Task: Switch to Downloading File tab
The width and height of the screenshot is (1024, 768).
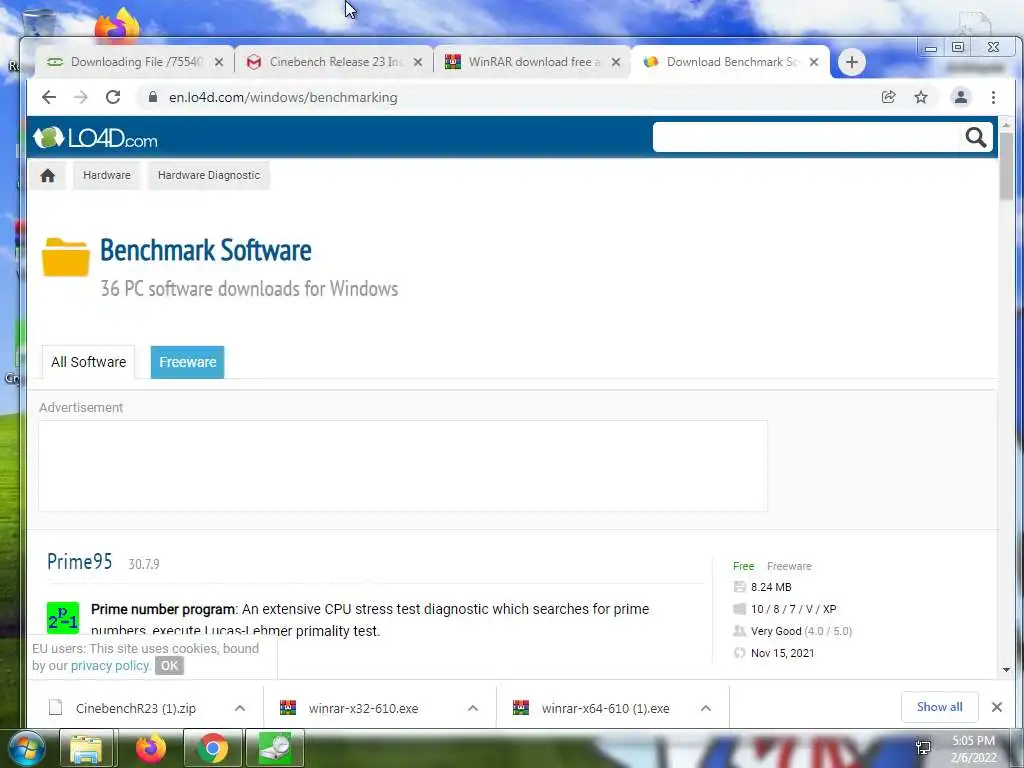Action: [134, 62]
